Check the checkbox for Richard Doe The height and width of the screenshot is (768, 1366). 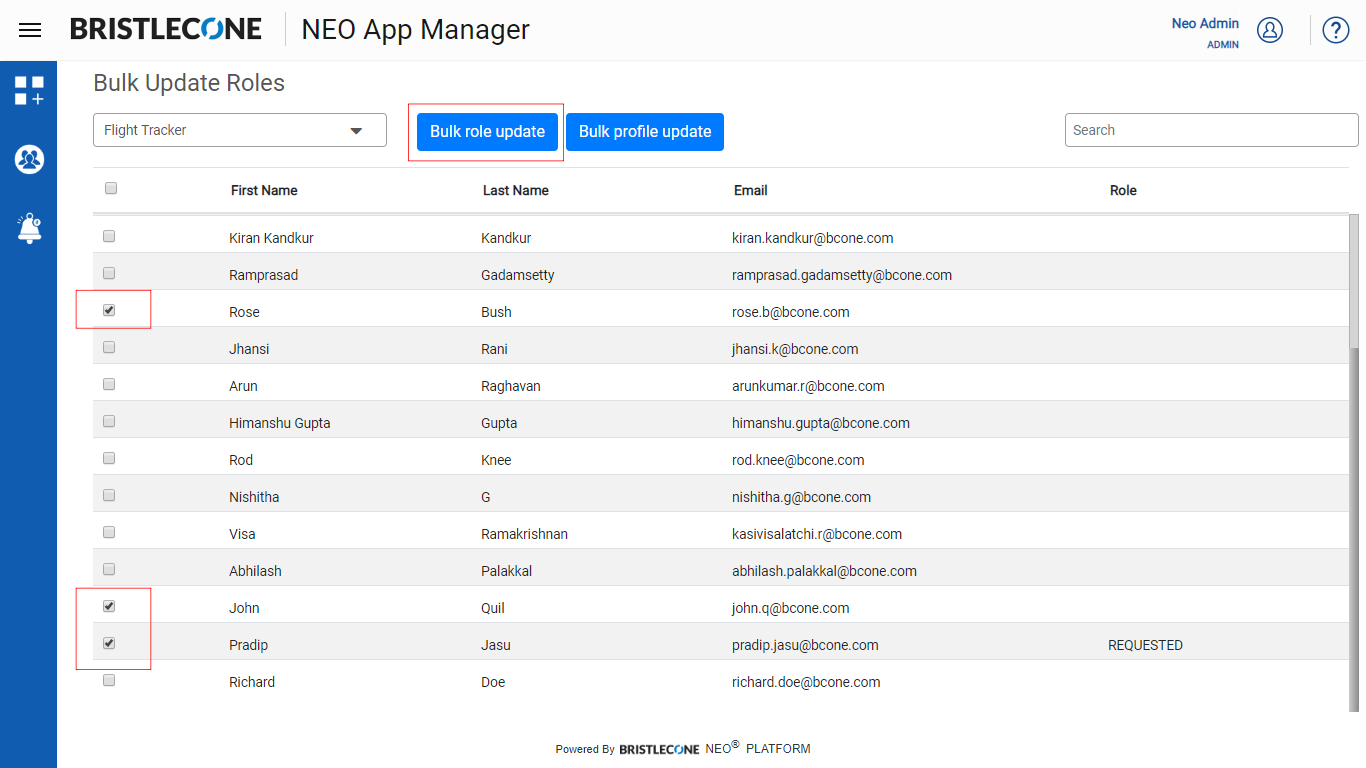(x=109, y=680)
